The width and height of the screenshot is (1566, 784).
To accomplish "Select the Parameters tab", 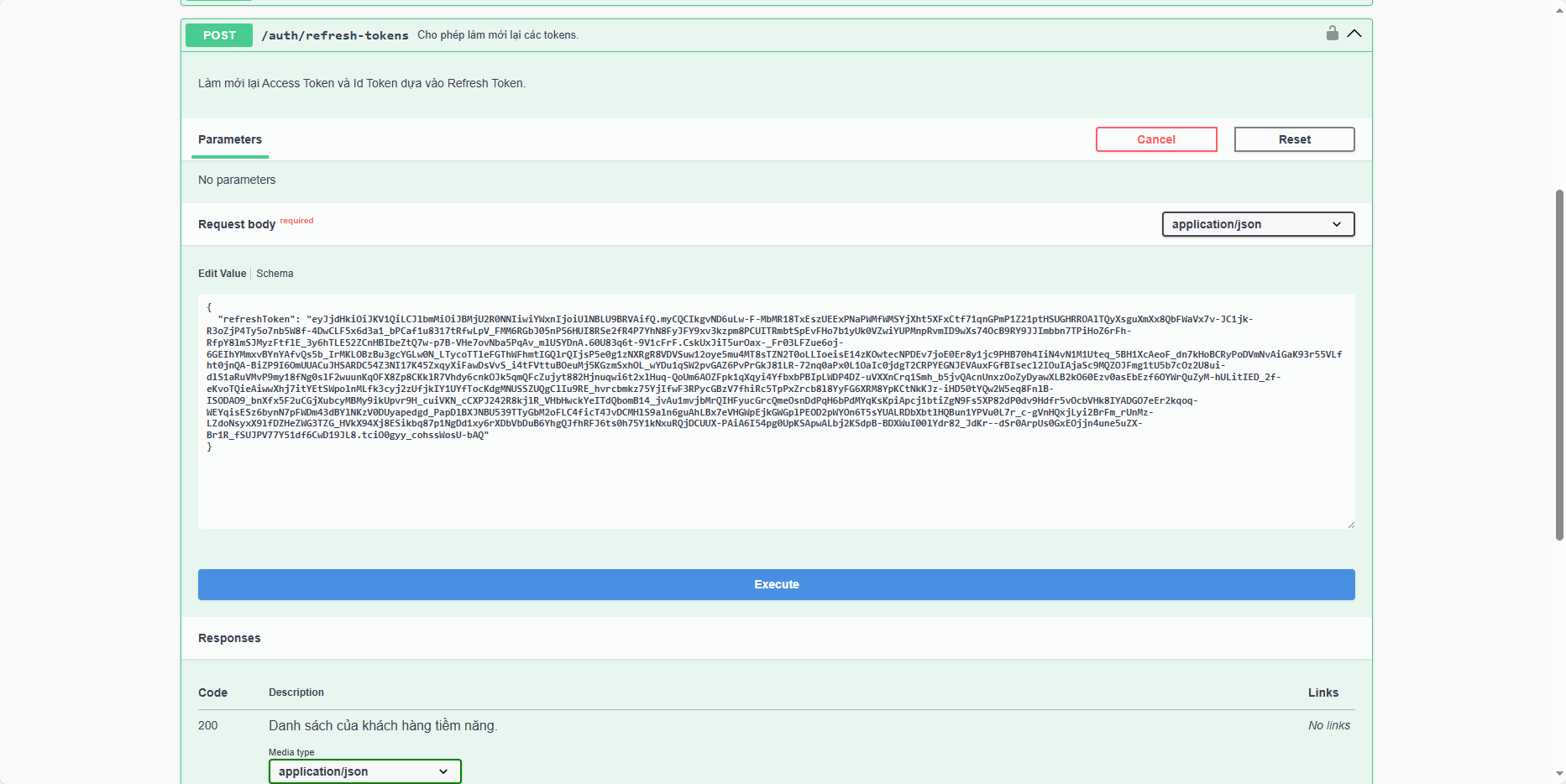I will 230,139.
